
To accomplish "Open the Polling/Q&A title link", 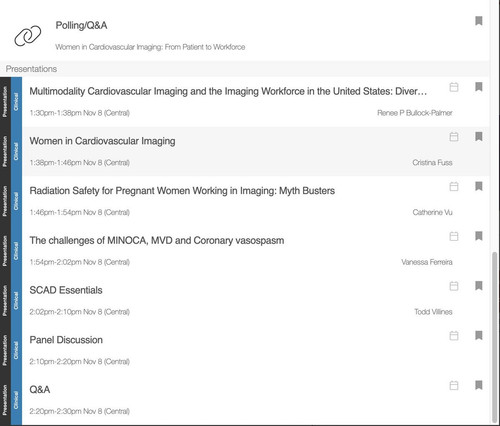I will [81, 25].
